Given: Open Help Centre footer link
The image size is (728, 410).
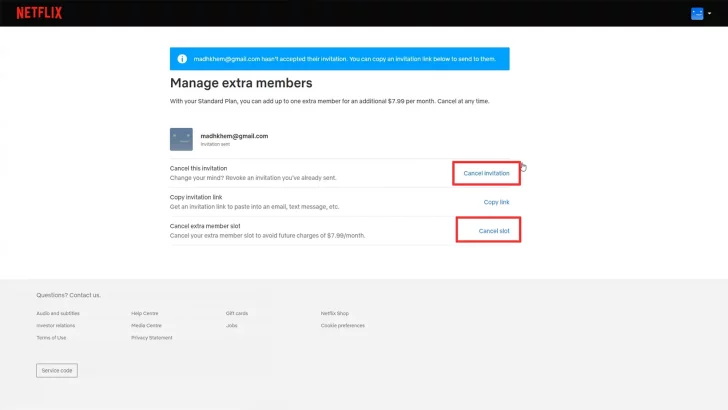Looking at the screenshot, I should point(145,313).
